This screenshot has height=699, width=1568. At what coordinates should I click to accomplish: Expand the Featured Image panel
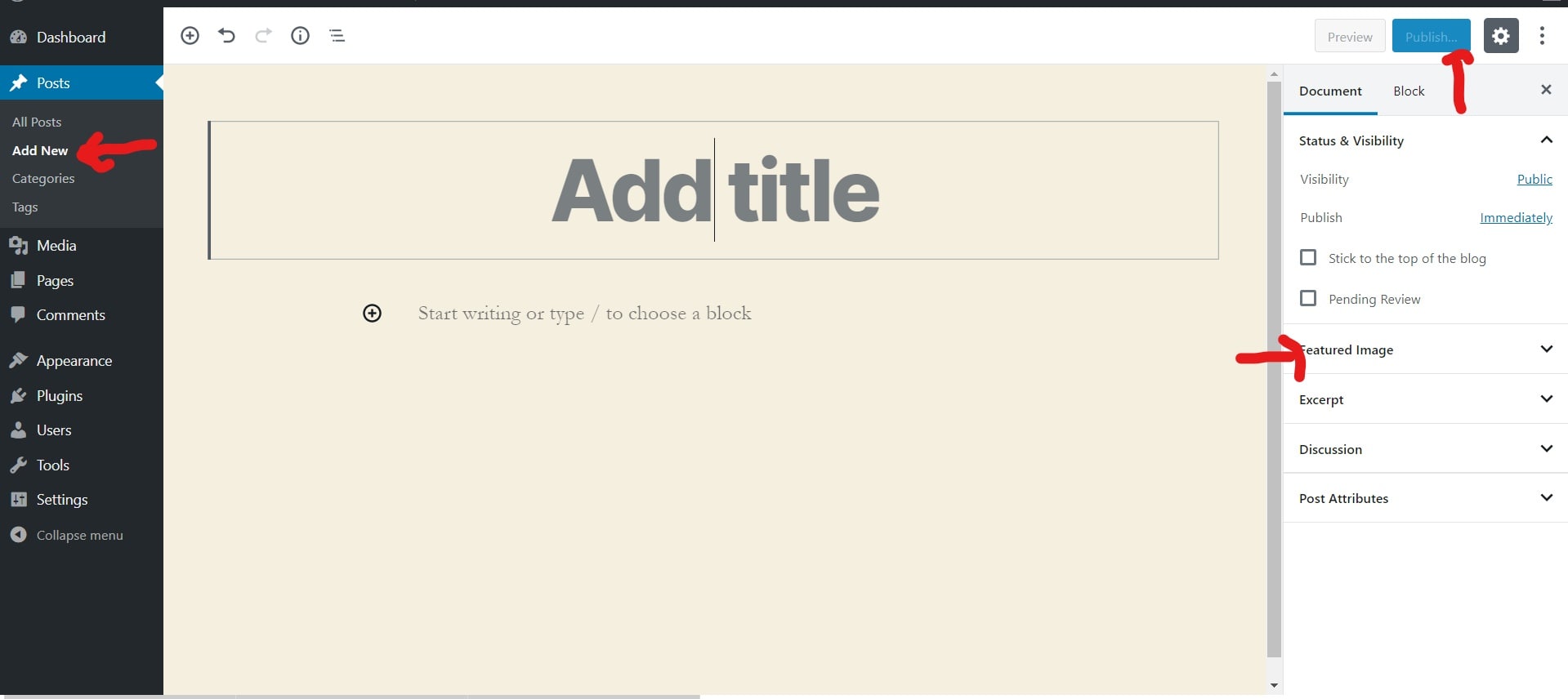click(1546, 349)
